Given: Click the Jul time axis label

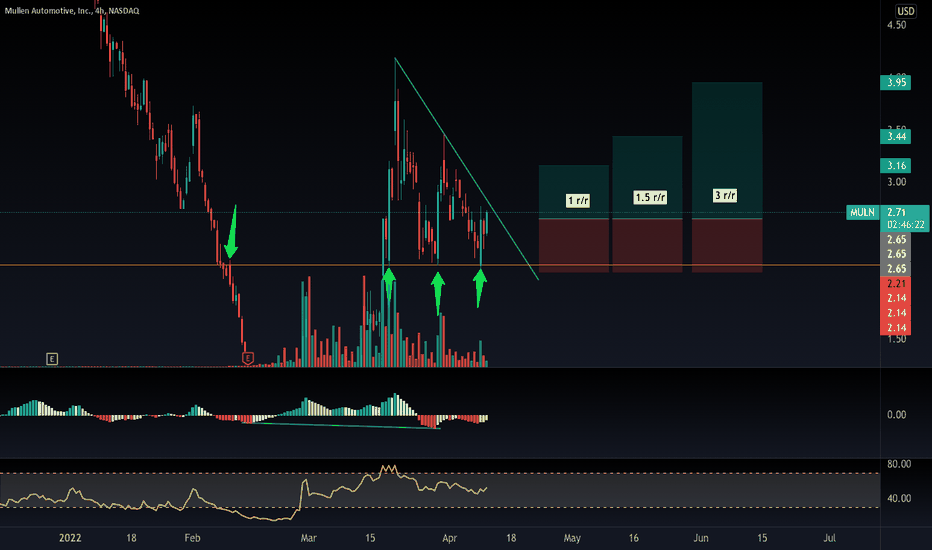Looking at the screenshot, I should 829,538.
